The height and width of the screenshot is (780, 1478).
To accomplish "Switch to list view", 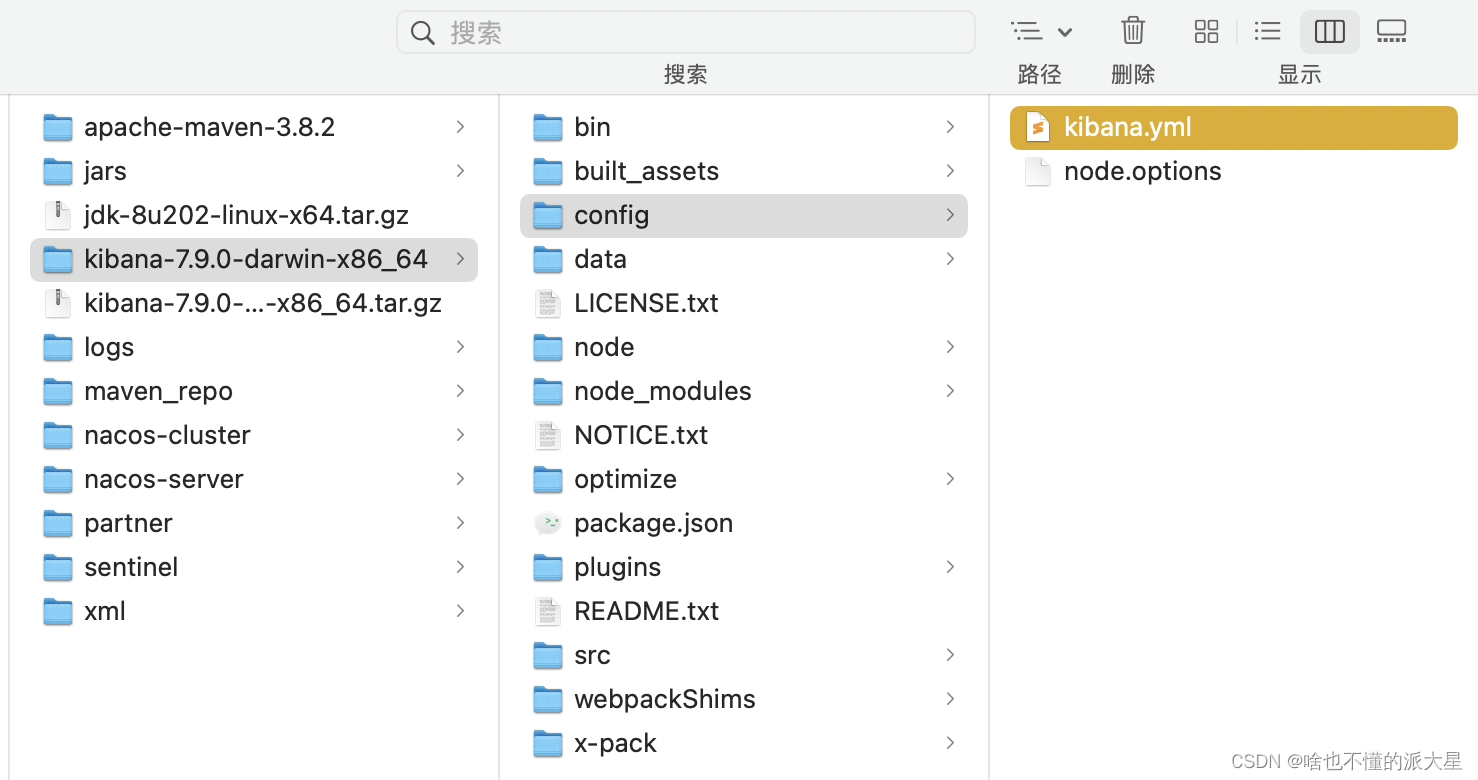I will [x=1268, y=32].
